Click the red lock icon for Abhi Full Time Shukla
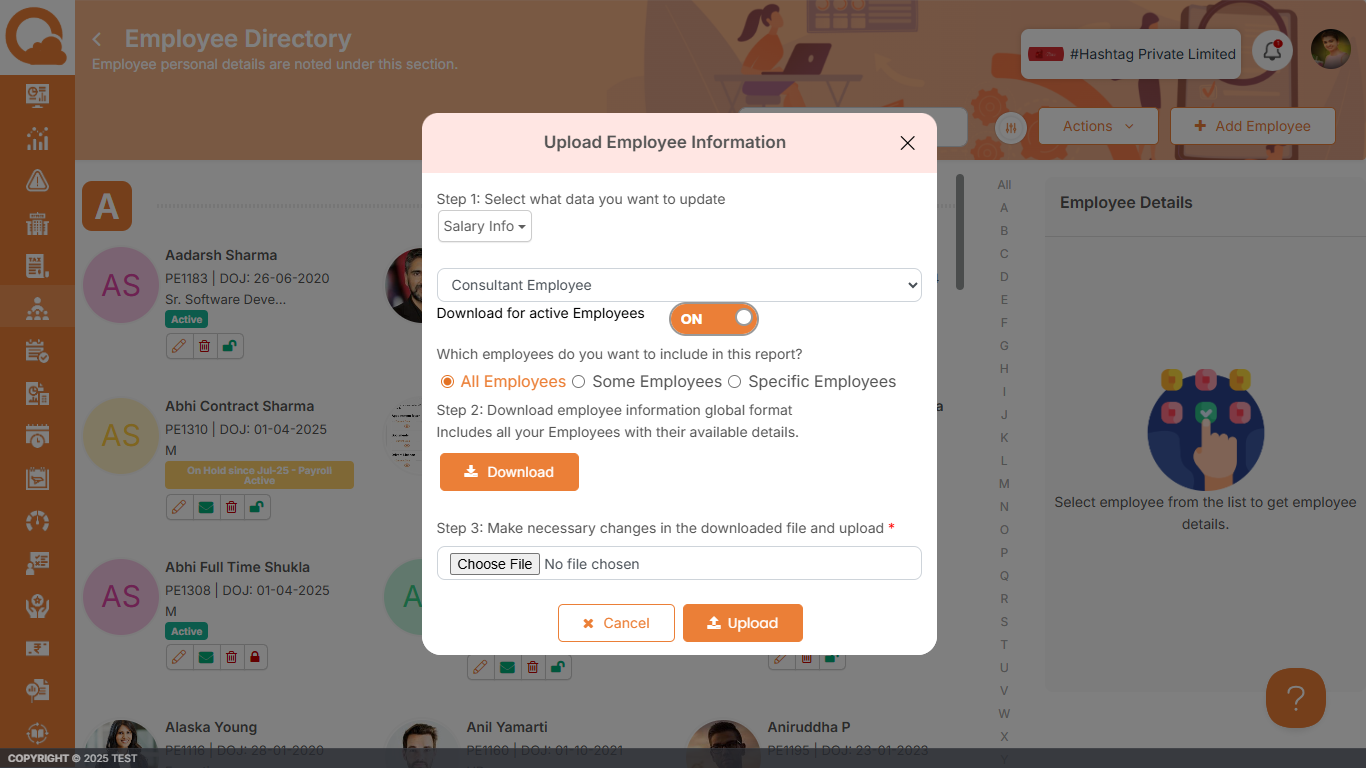This screenshot has width=1366, height=768. 255,657
